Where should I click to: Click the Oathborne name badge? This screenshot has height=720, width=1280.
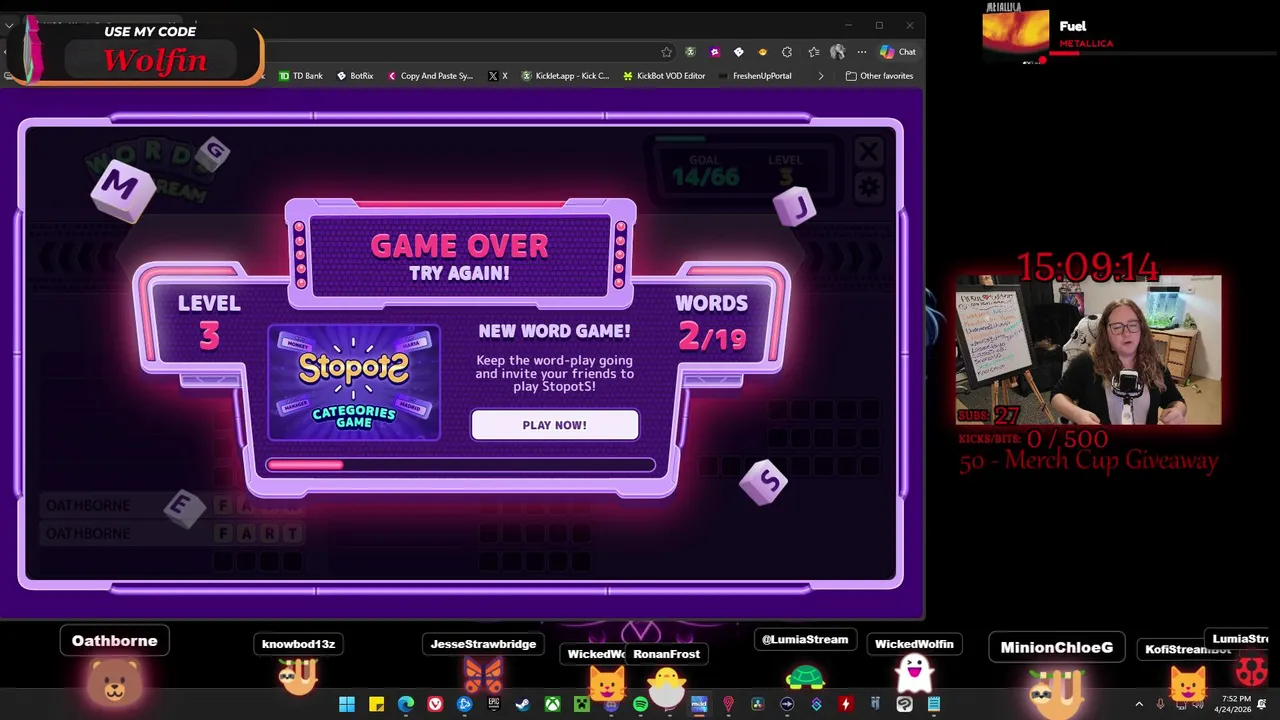pyautogui.click(x=115, y=641)
